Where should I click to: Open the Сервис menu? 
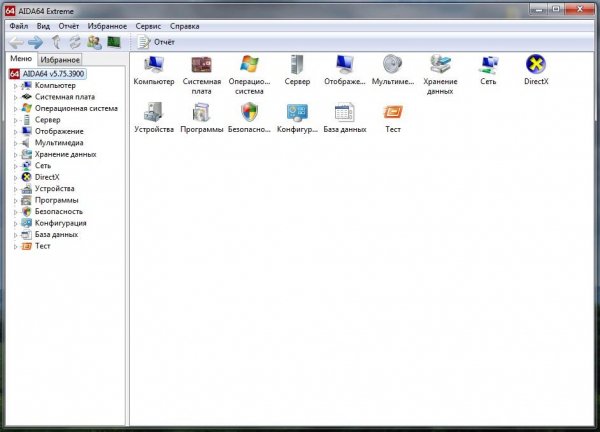pos(148,26)
